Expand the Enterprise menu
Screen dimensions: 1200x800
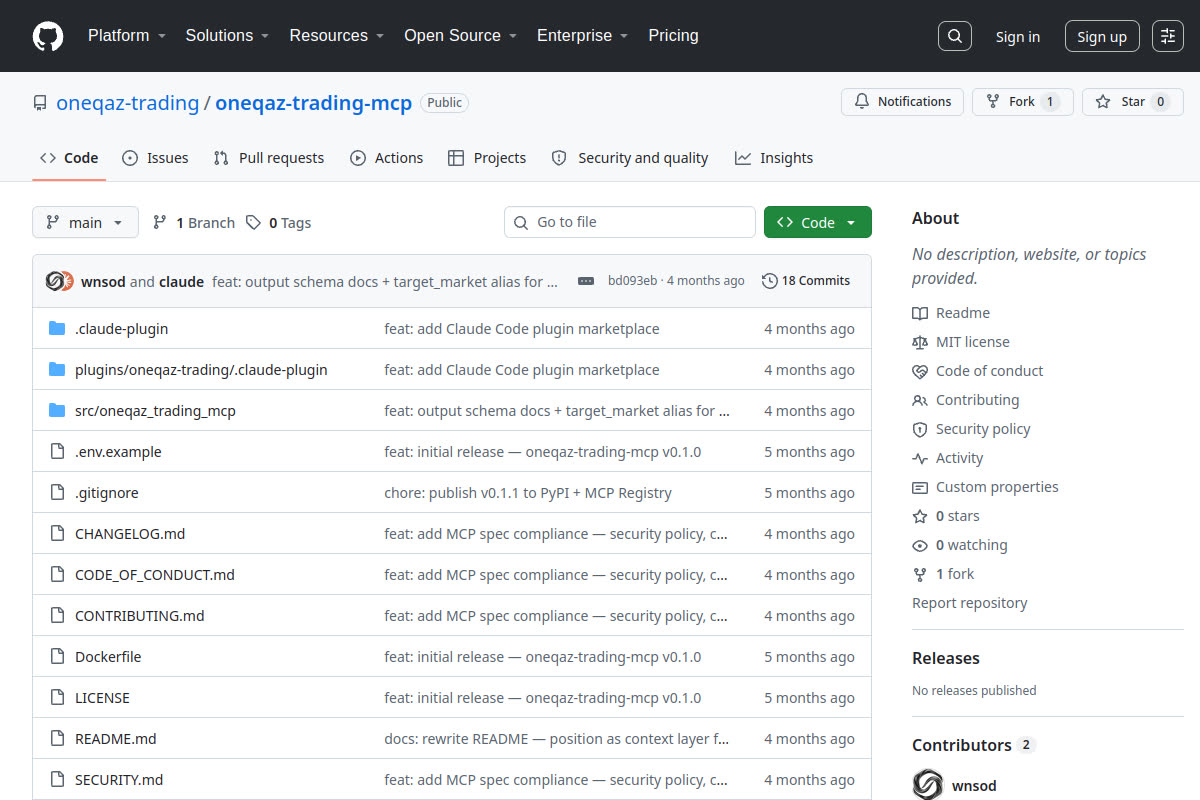[x=582, y=35]
